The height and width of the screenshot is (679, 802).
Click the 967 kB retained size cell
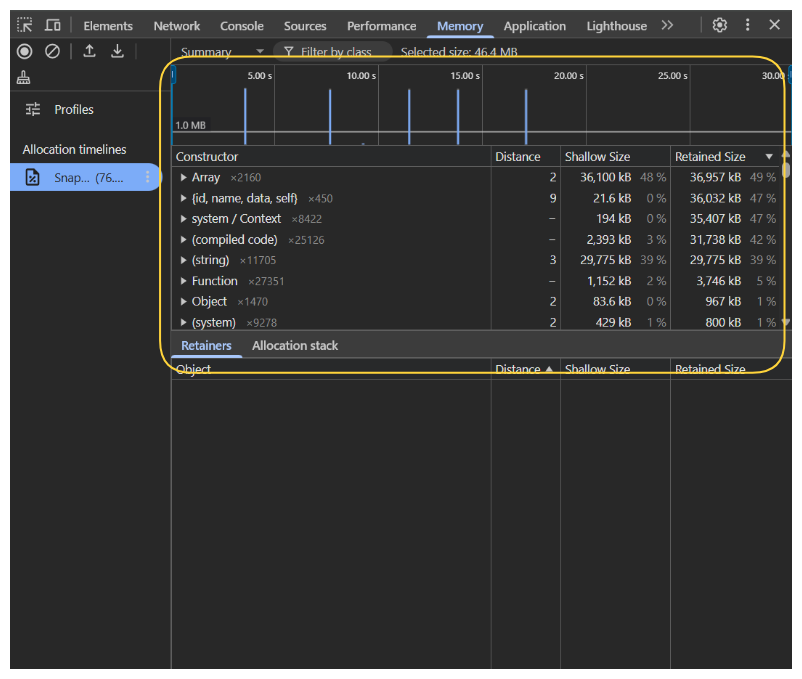[723, 302]
